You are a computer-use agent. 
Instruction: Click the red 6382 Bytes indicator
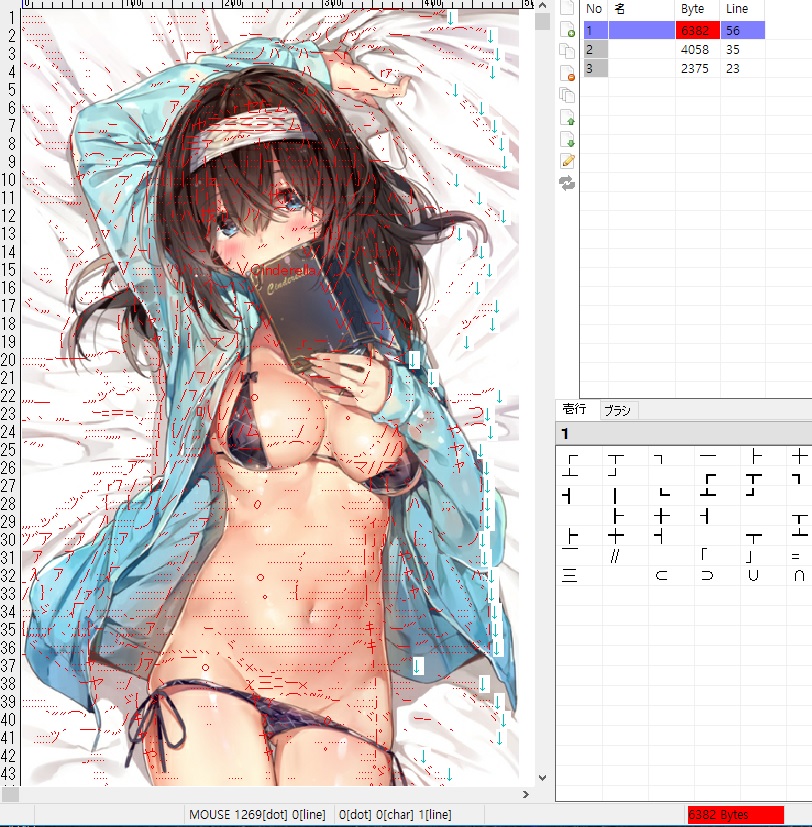click(x=735, y=815)
